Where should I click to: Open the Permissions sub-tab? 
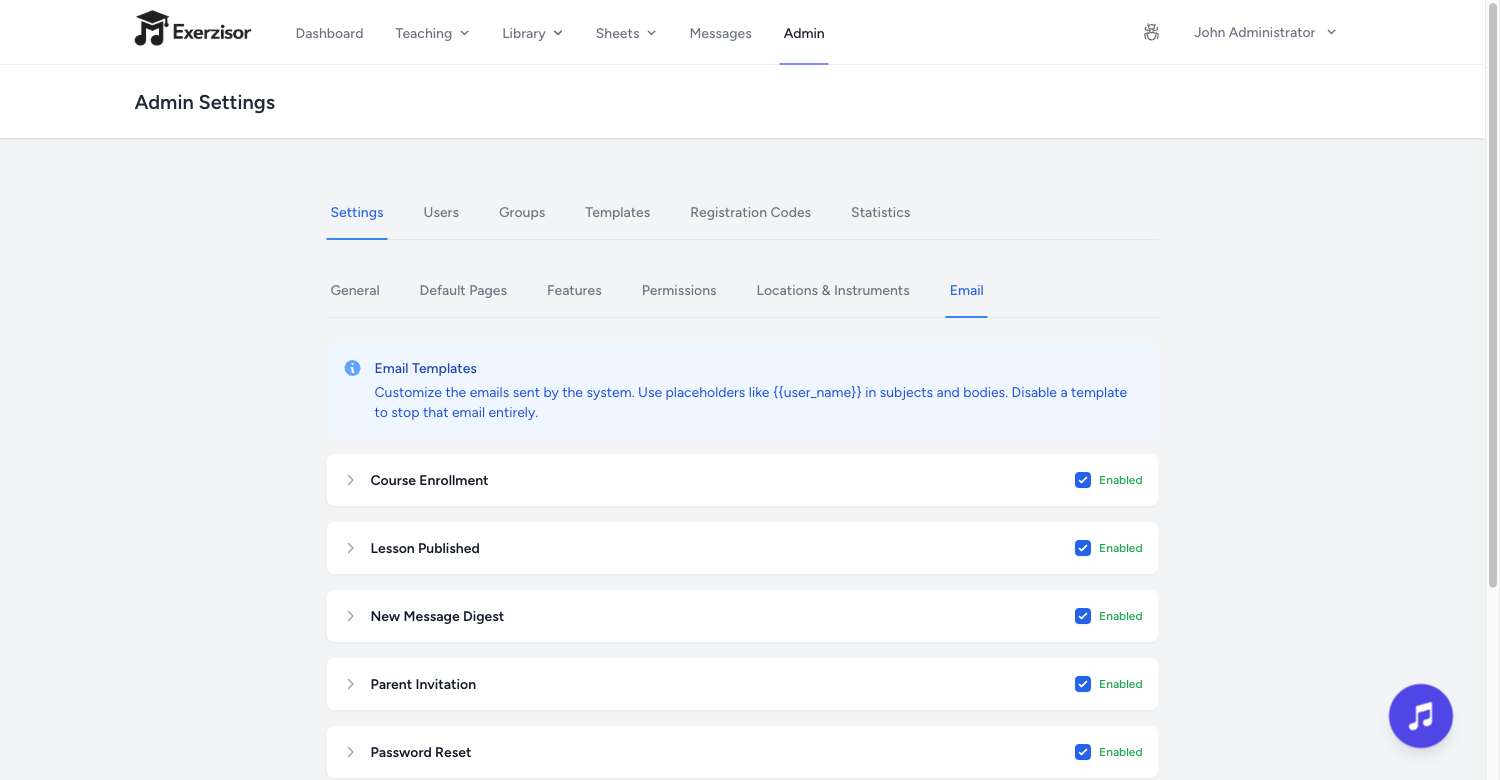(679, 290)
